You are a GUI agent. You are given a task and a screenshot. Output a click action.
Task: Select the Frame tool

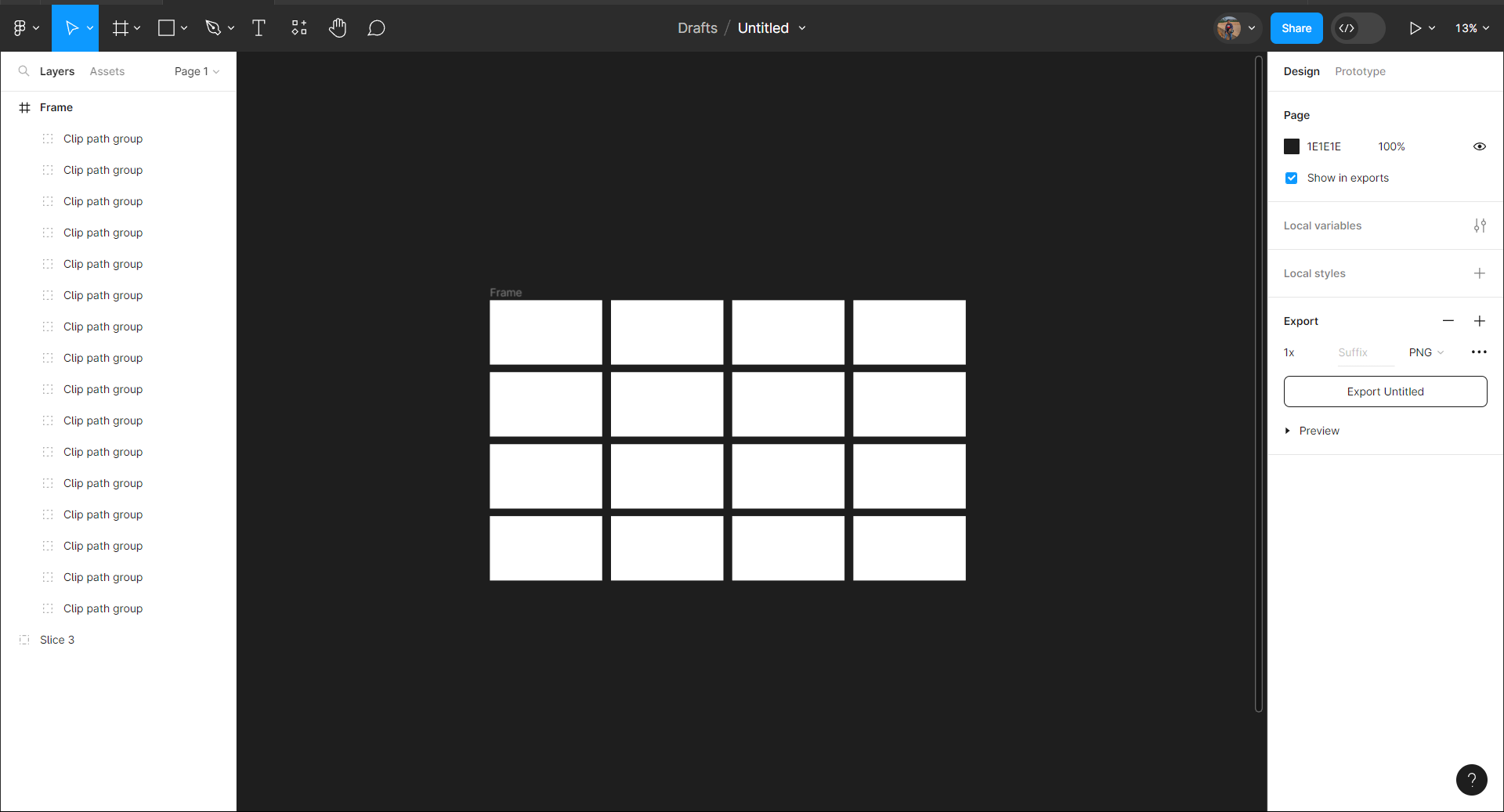[121, 28]
